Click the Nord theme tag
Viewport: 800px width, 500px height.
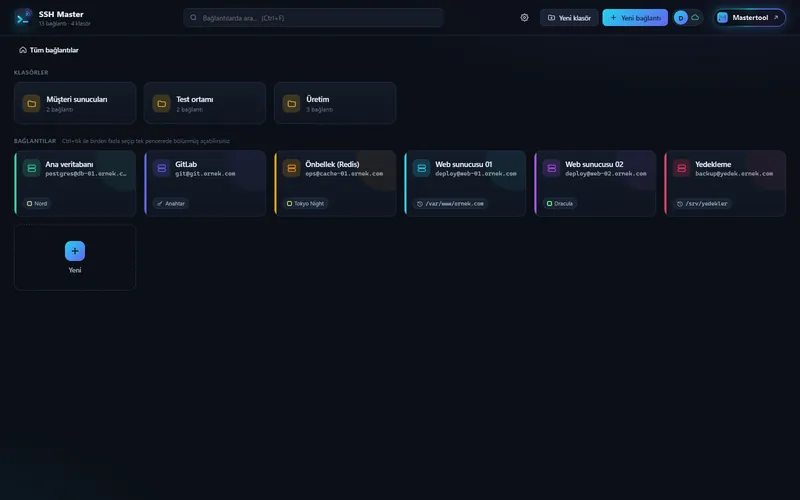point(37,204)
